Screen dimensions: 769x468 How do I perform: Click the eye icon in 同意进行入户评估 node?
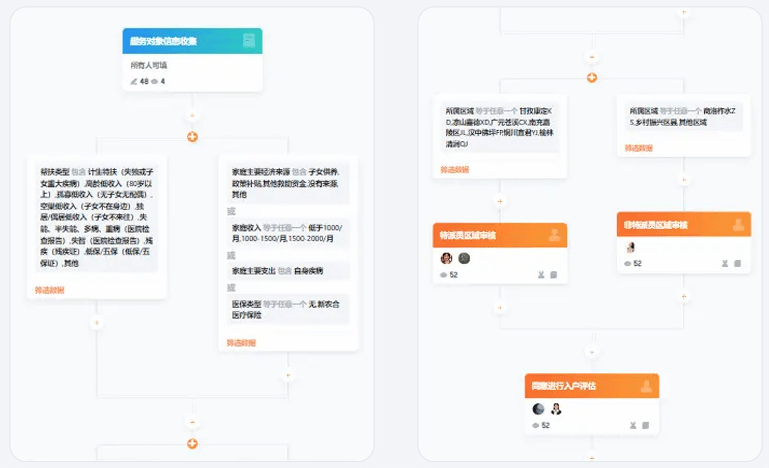pos(537,425)
